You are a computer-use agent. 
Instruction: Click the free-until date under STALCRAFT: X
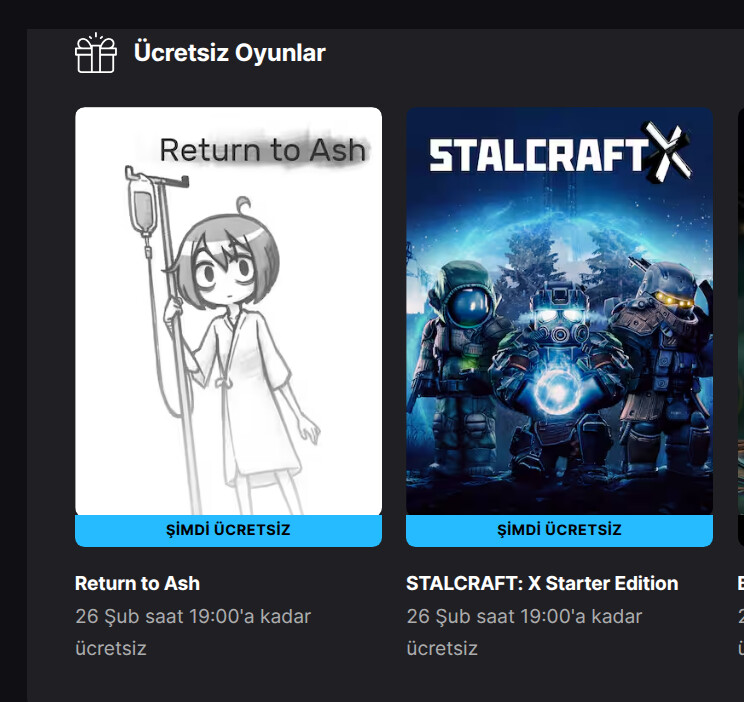point(524,632)
